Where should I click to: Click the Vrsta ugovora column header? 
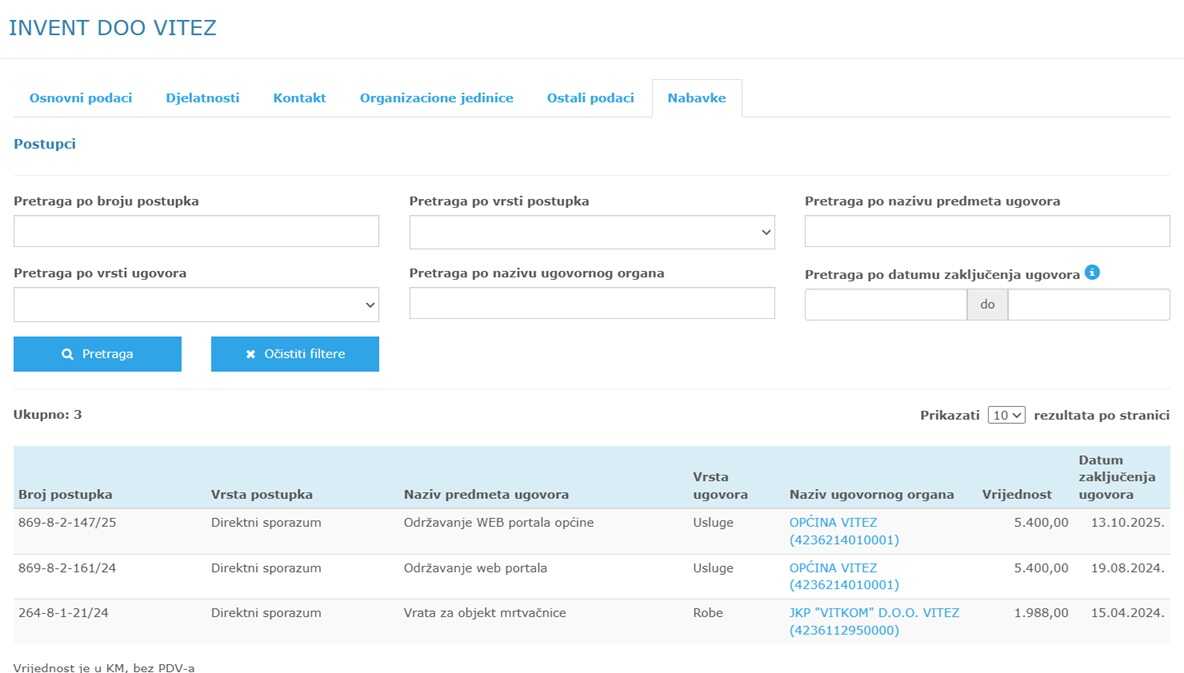720,486
